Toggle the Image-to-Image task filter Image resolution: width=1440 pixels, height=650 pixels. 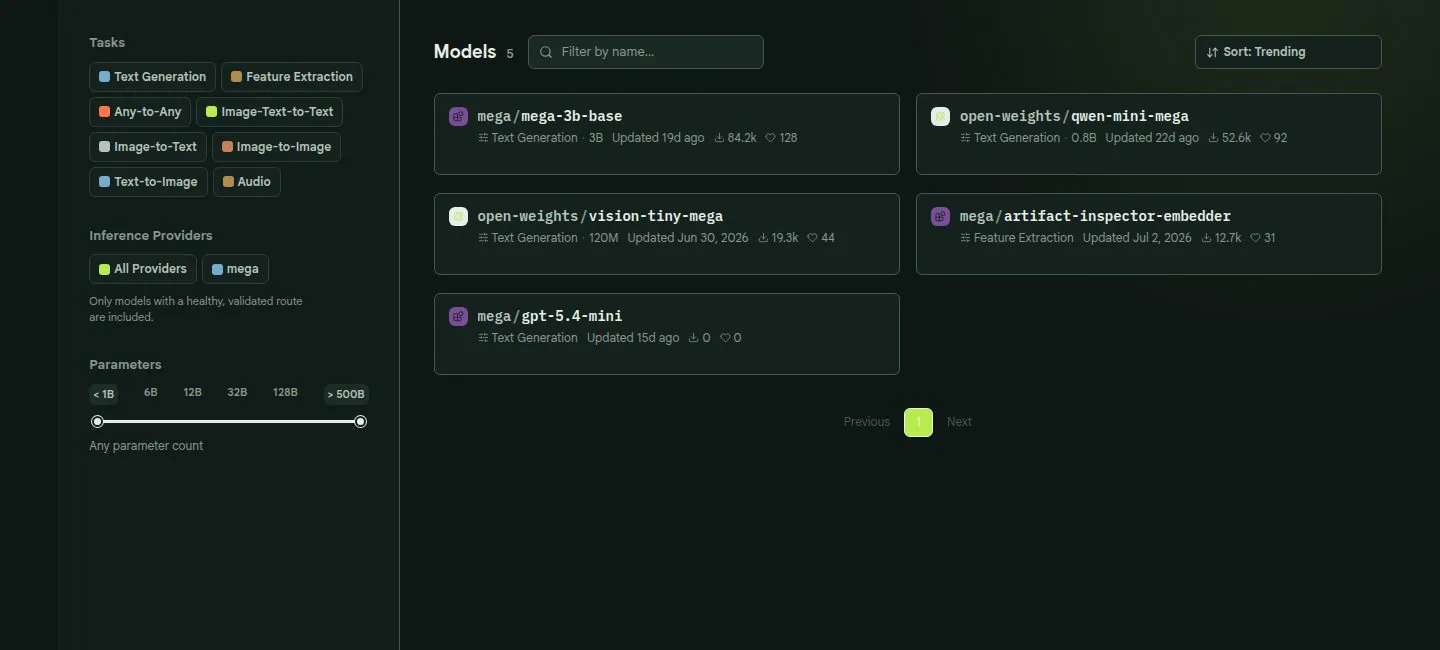pyautogui.click(x=276, y=147)
